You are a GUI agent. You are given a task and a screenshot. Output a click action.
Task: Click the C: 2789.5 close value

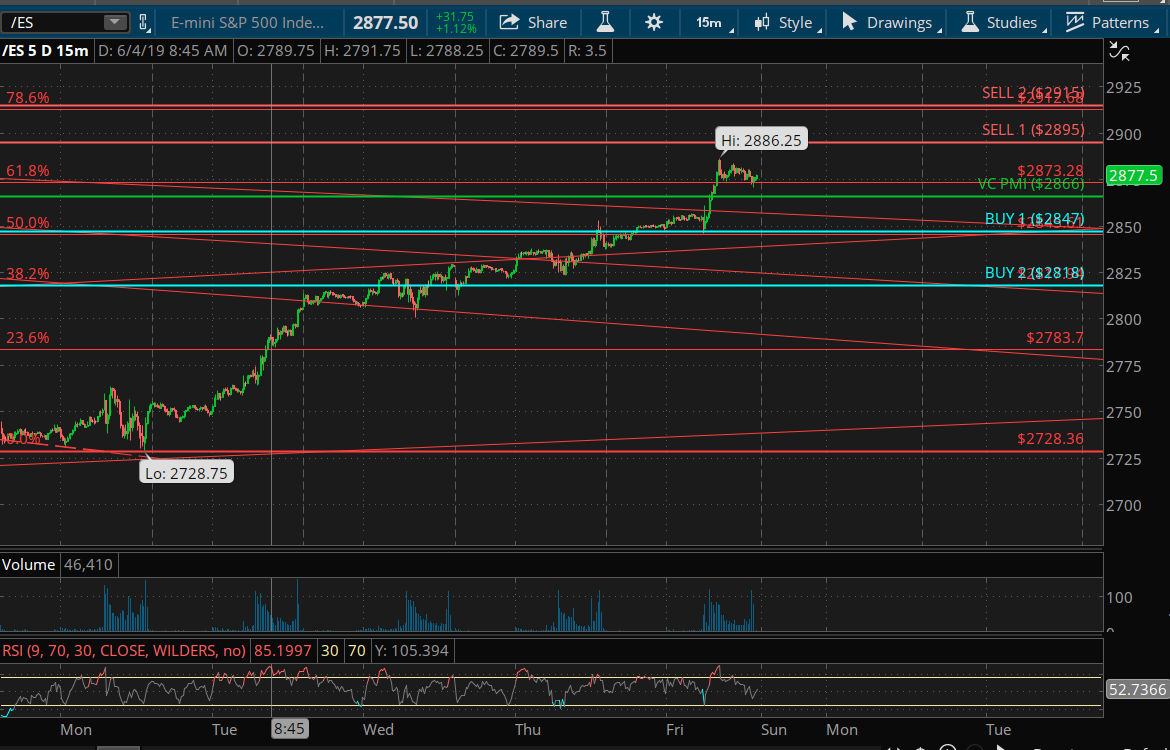pyautogui.click(x=524, y=51)
